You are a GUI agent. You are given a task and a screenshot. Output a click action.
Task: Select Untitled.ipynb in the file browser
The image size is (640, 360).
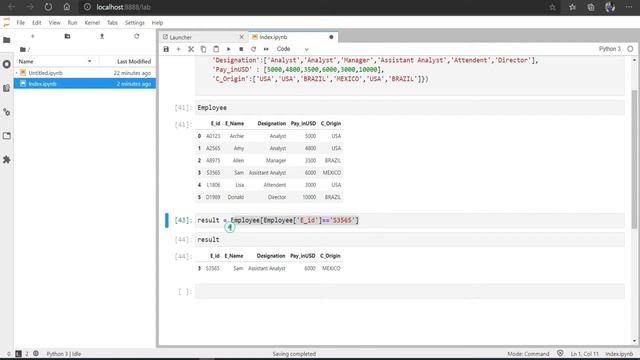tap(85, 73)
